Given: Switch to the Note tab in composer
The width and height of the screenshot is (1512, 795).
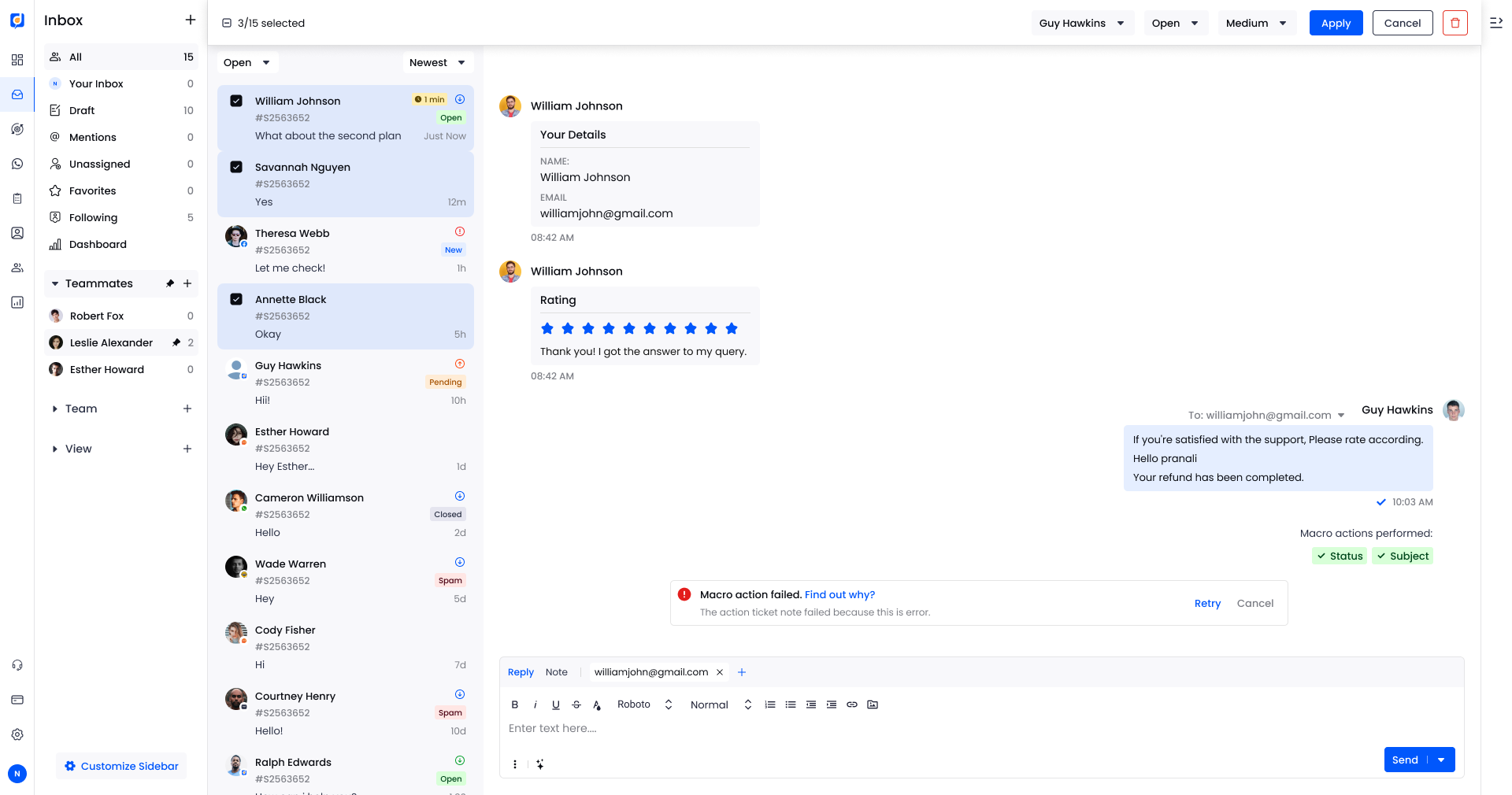Looking at the screenshot, I should [557, 672].
